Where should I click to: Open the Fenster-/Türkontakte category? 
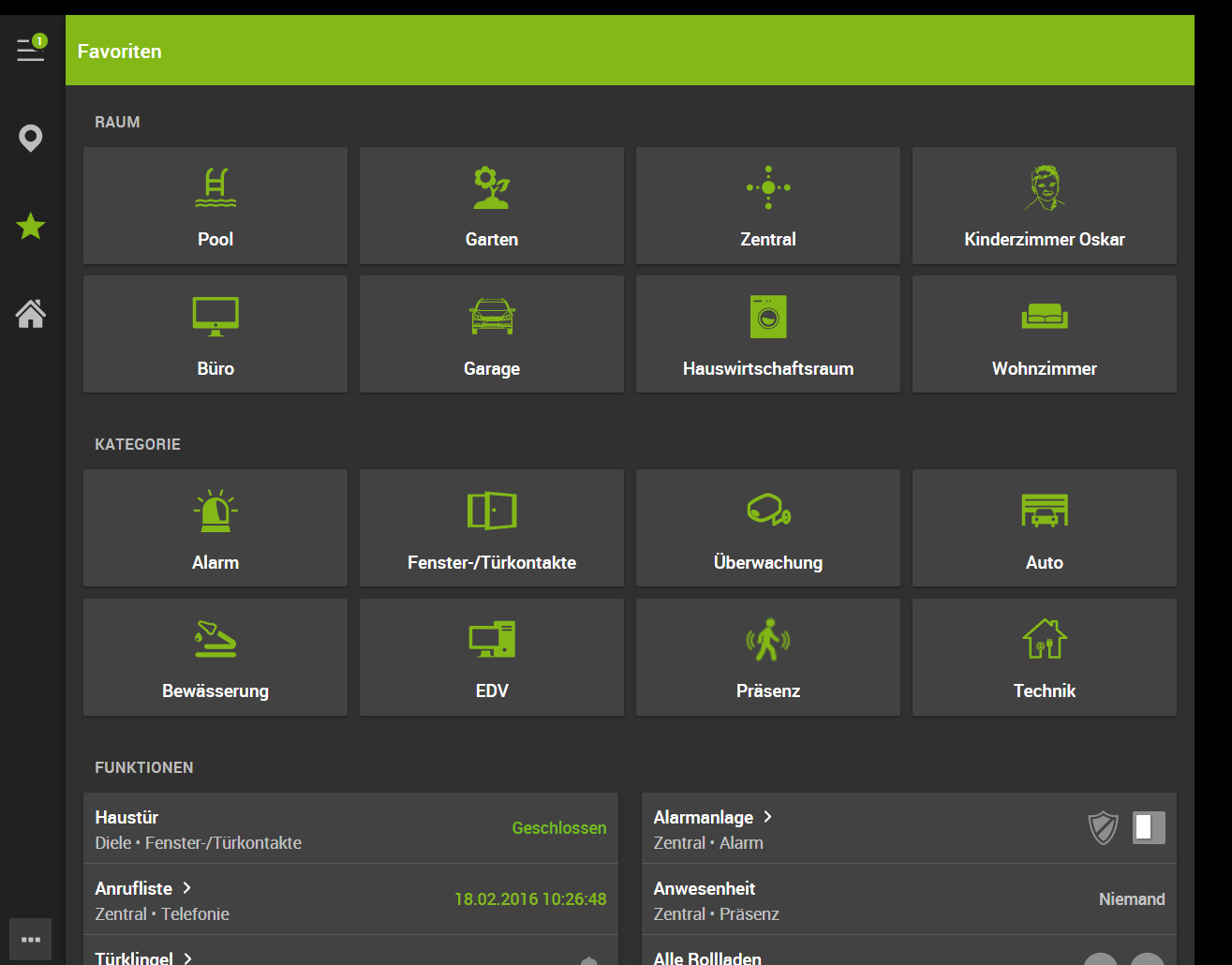492,528
